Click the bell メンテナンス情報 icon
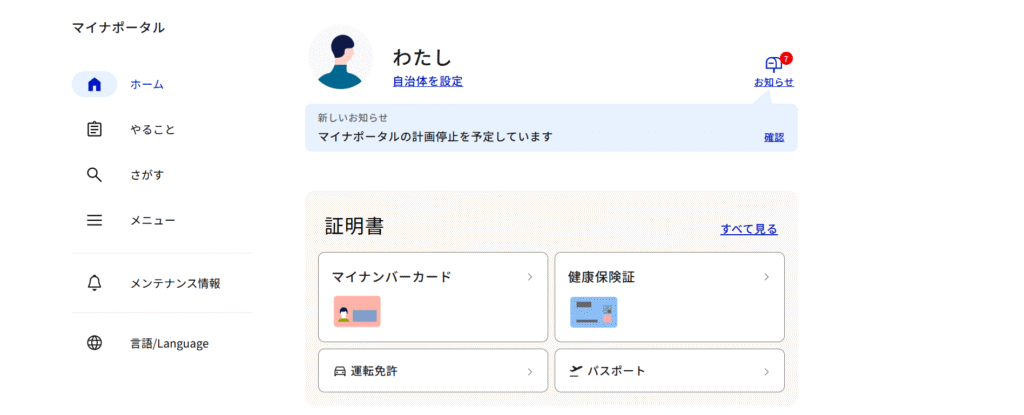The height and width of the screenshot is (415, 1024). (94, 283)
